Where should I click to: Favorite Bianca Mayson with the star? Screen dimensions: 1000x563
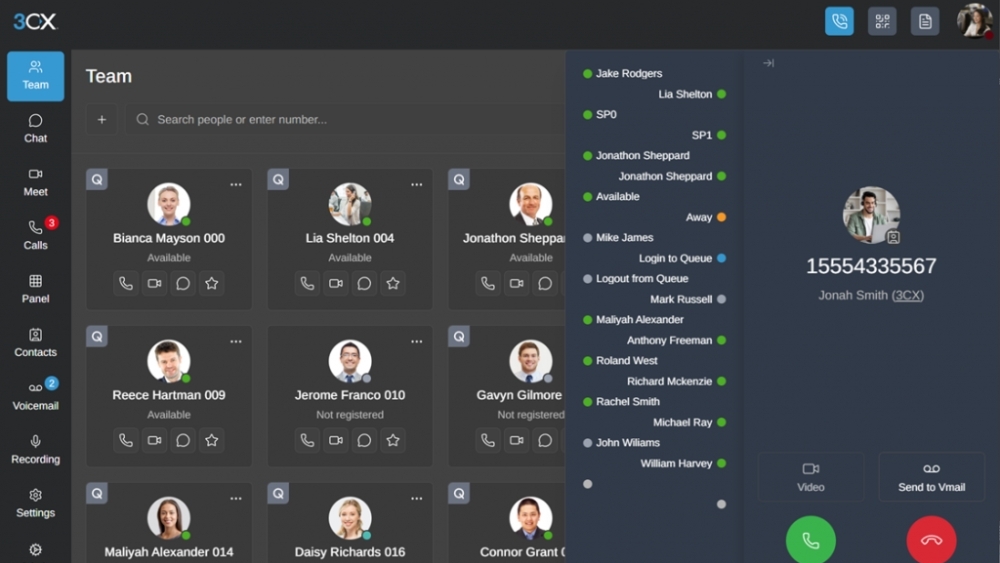point(212,283)
